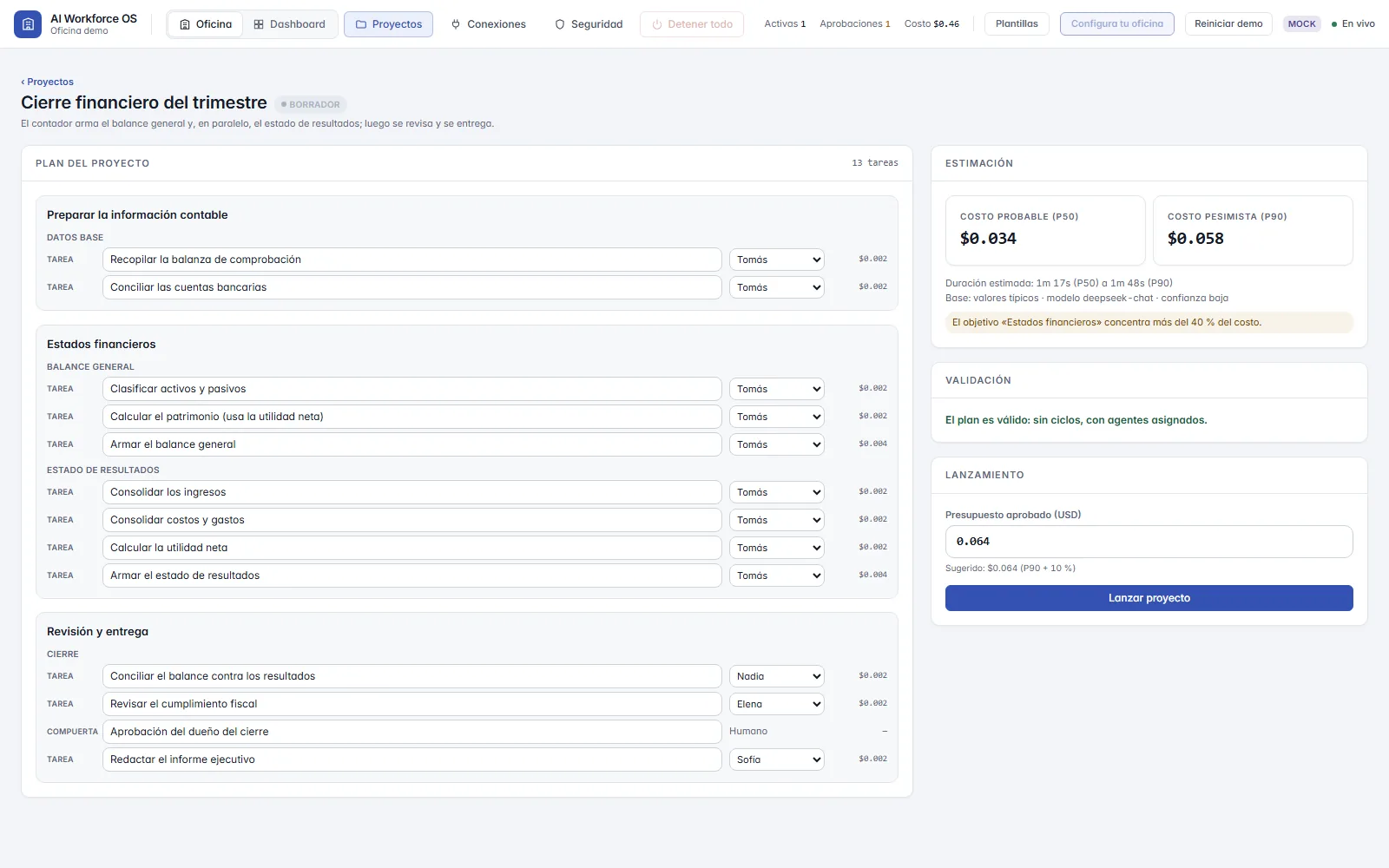Click the AI Workforce OS logo icon
The image size is (1389, 868).
click(x=28, y=24)
